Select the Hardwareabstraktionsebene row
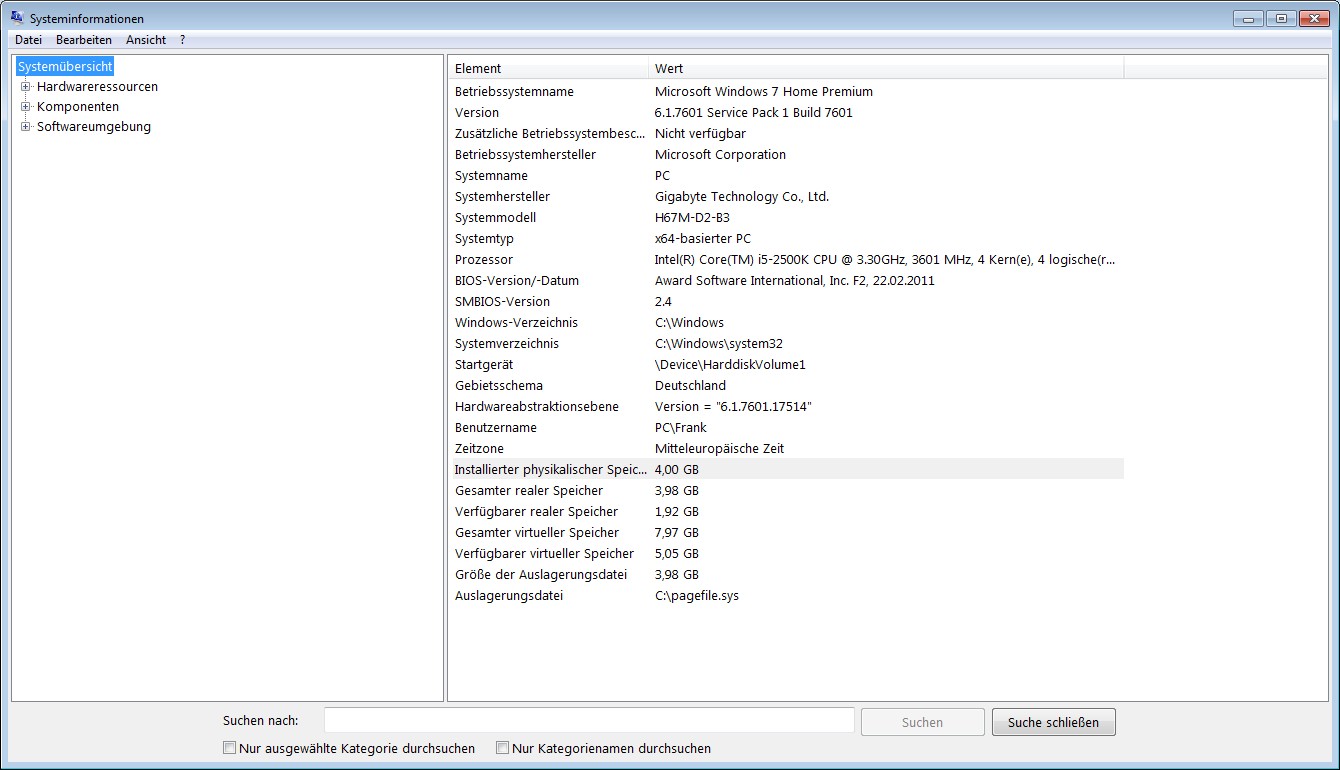The height and width of the screenshot is (770, 1340). (786, 406)
